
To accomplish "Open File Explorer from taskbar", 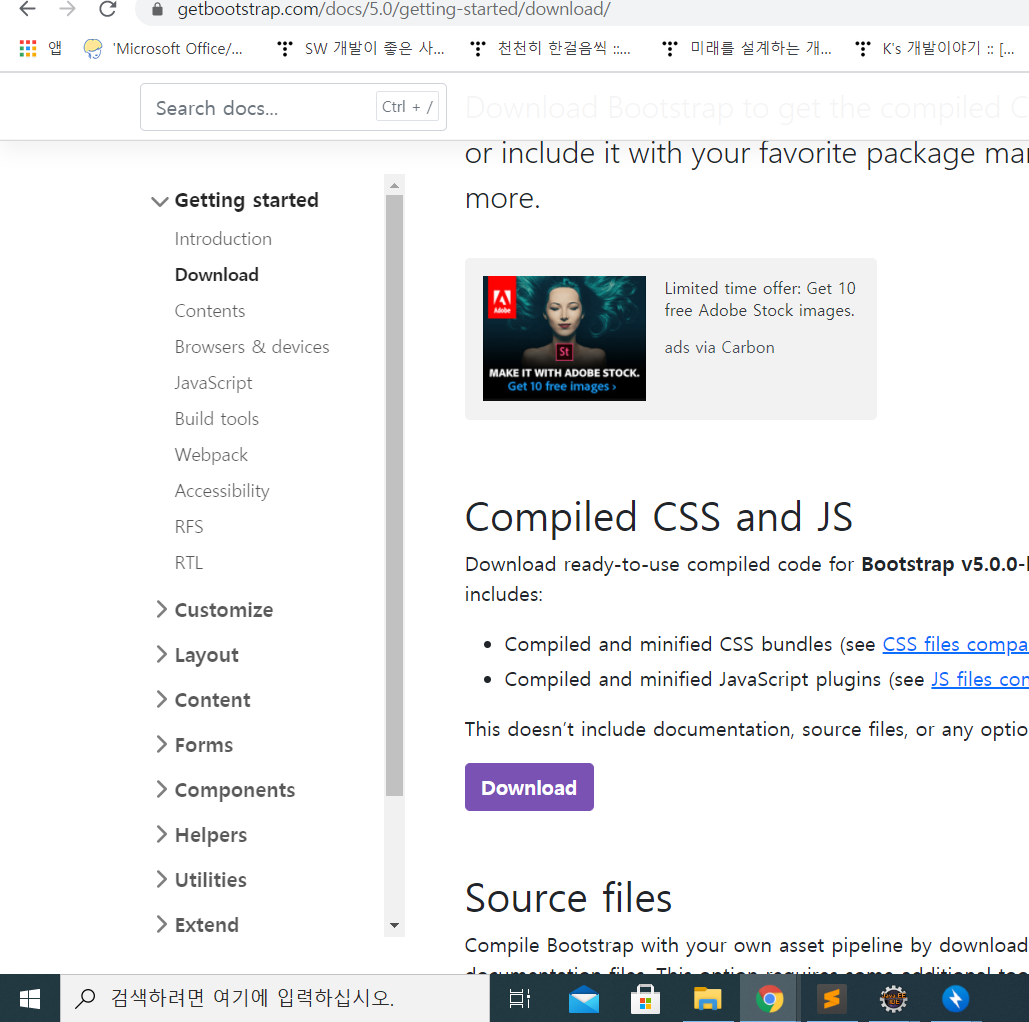I will [x=707, y=999].
